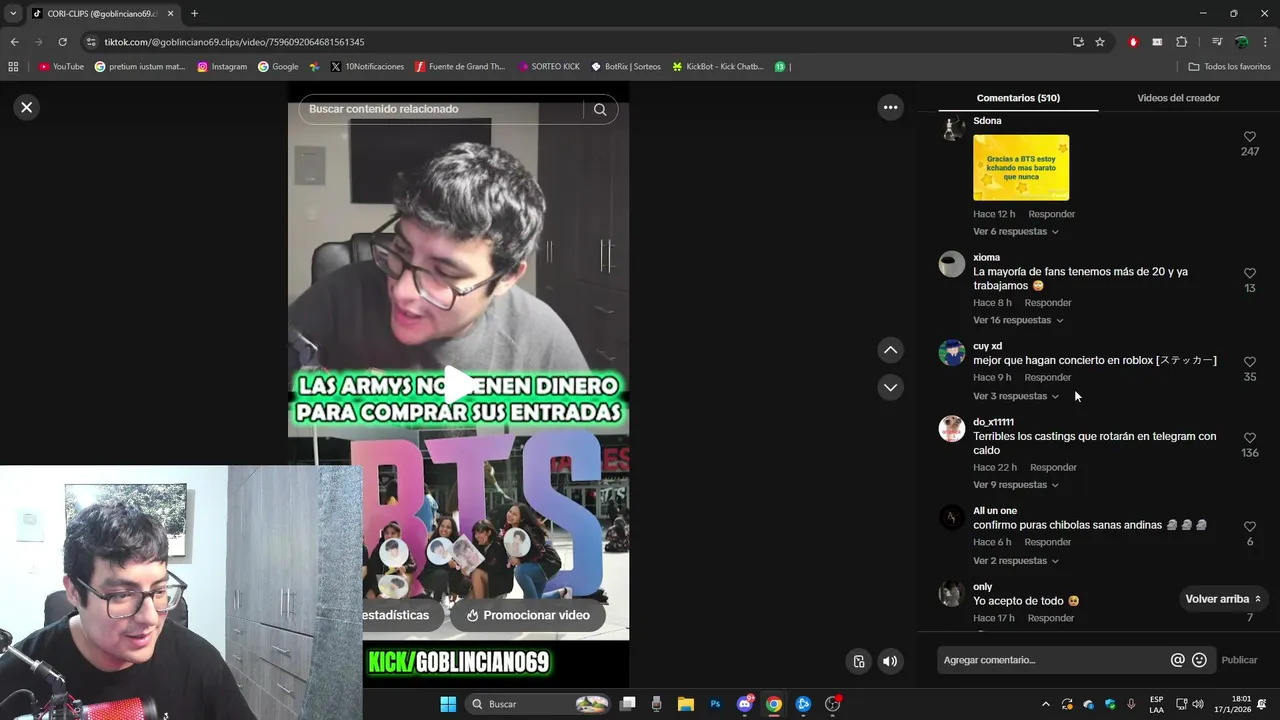Screen dimensions: 1280x720
Task: Reply to Sdona's comment via 'Responder'
Action: click(1051, 214)
